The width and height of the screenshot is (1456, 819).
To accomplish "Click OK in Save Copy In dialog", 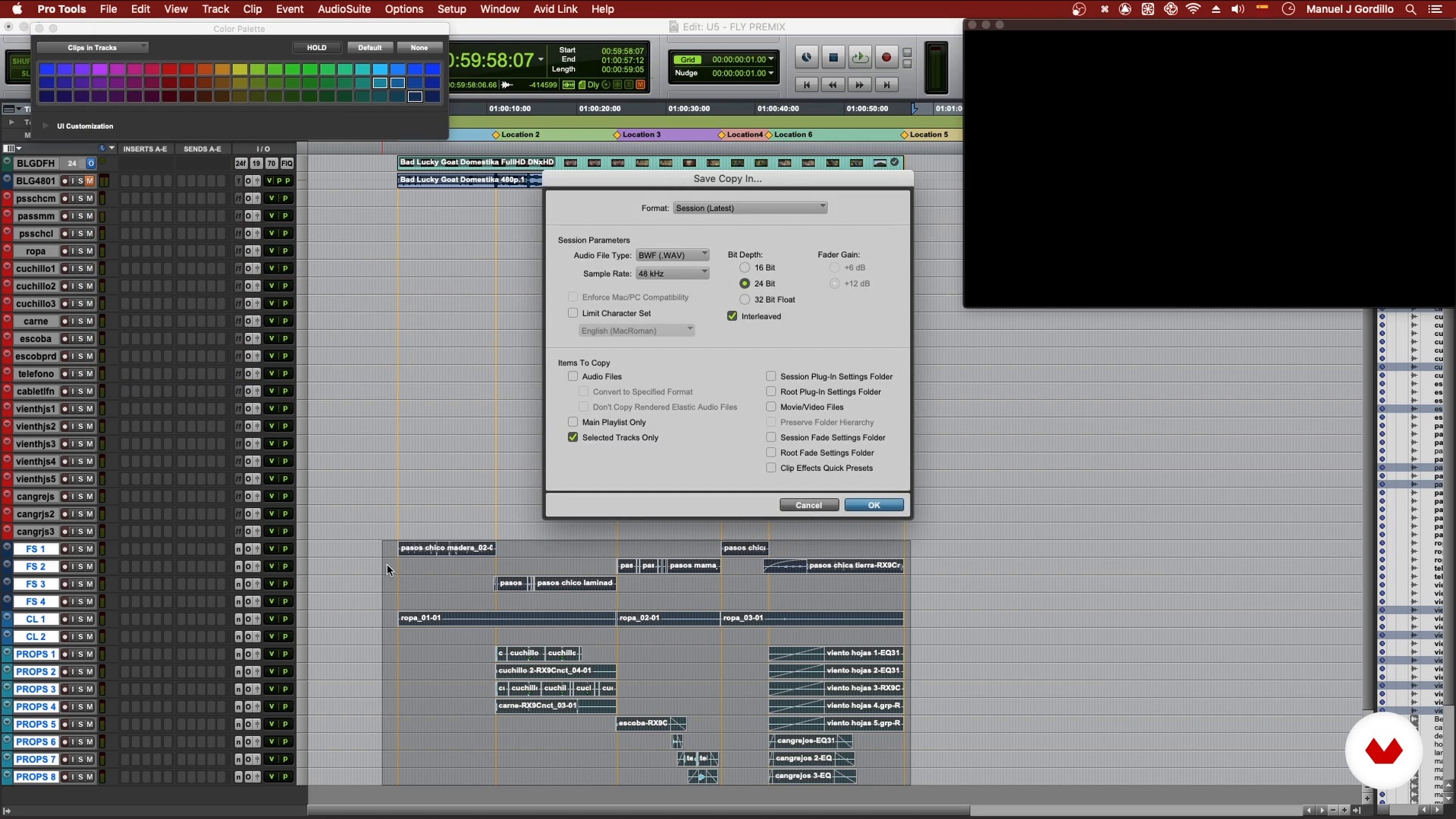I will (874, 505).
